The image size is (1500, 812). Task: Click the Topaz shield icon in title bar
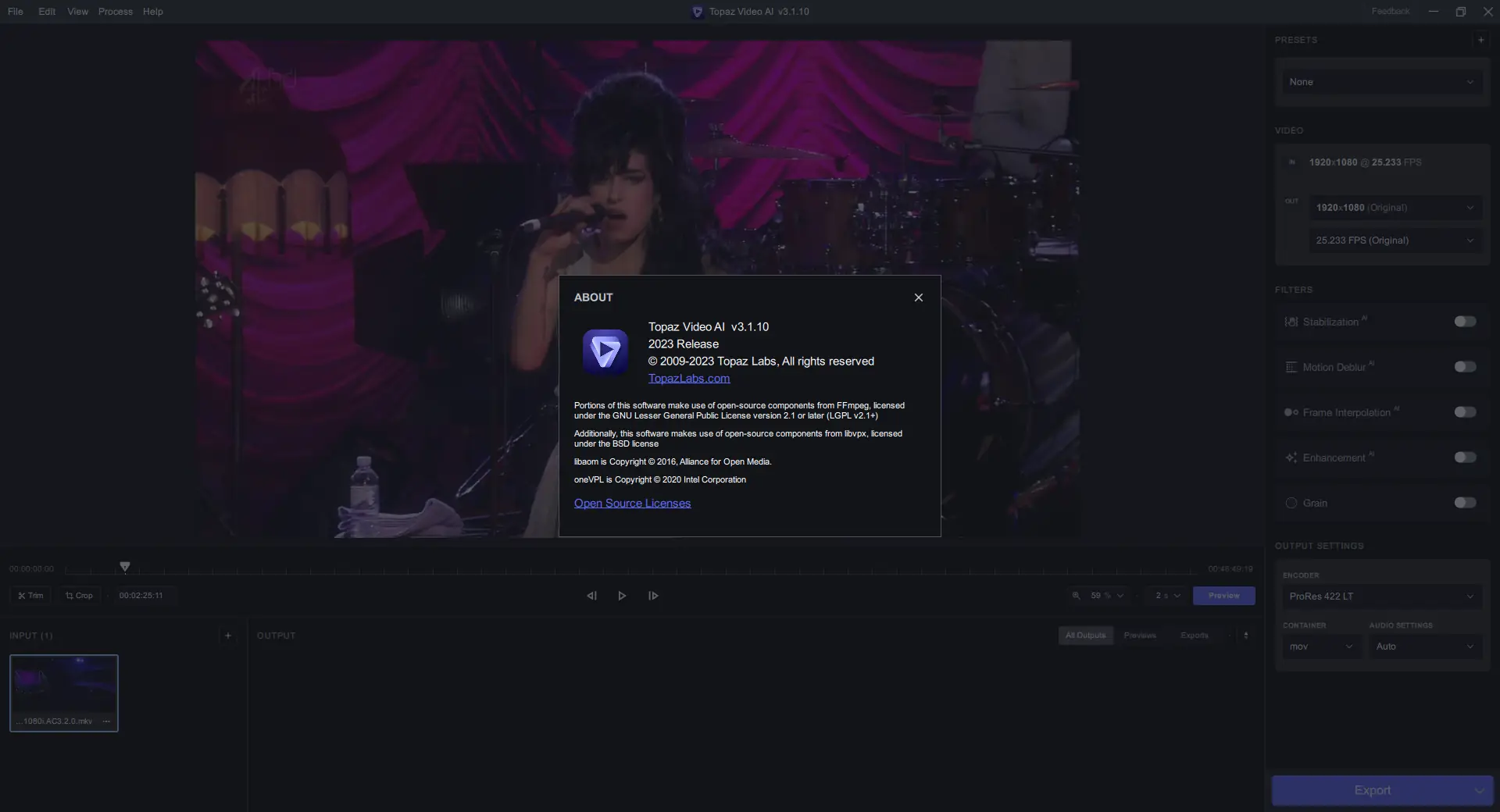[x=698, y=12]
